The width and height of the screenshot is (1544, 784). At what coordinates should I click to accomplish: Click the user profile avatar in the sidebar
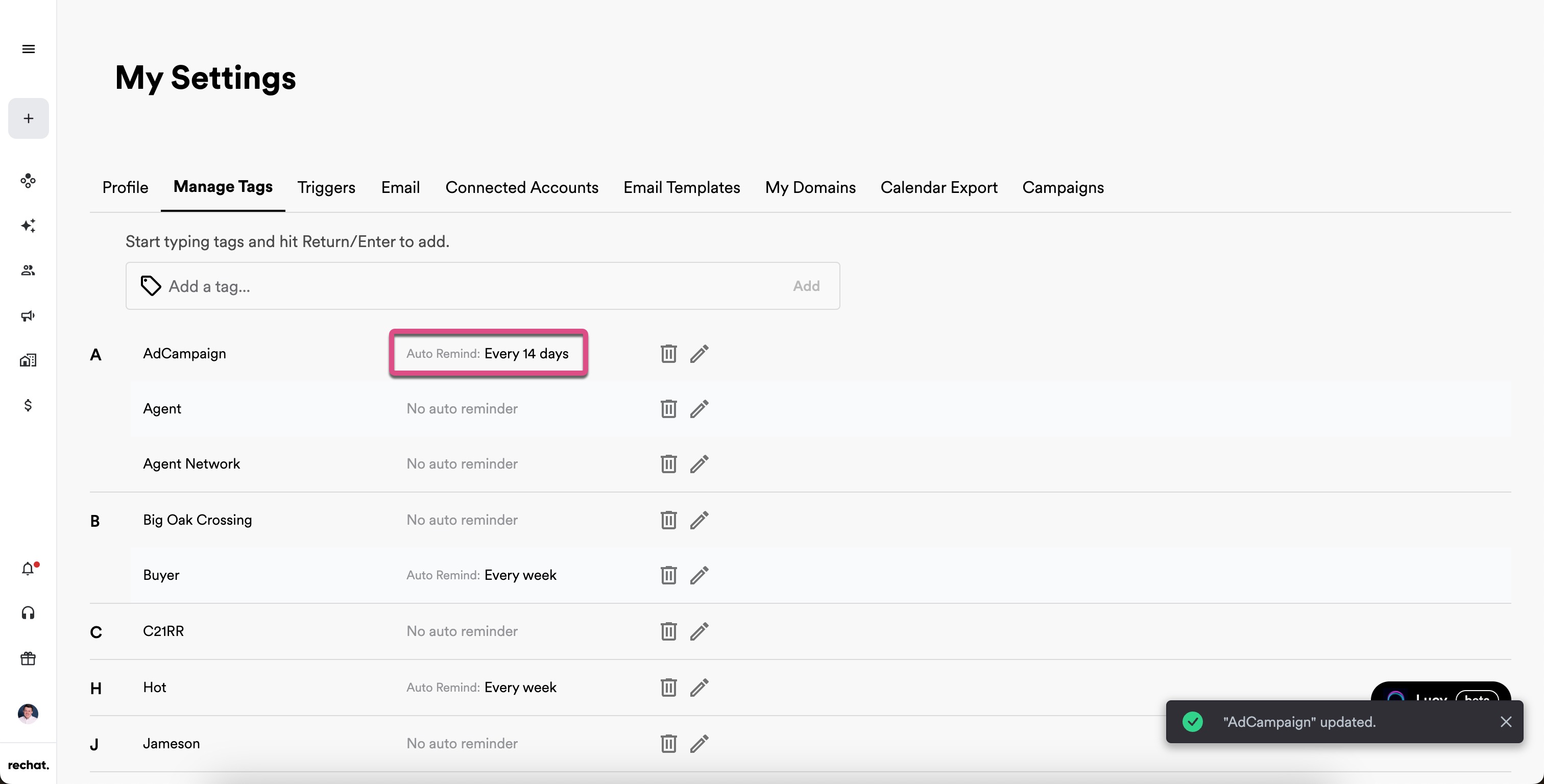click(28, 713)
